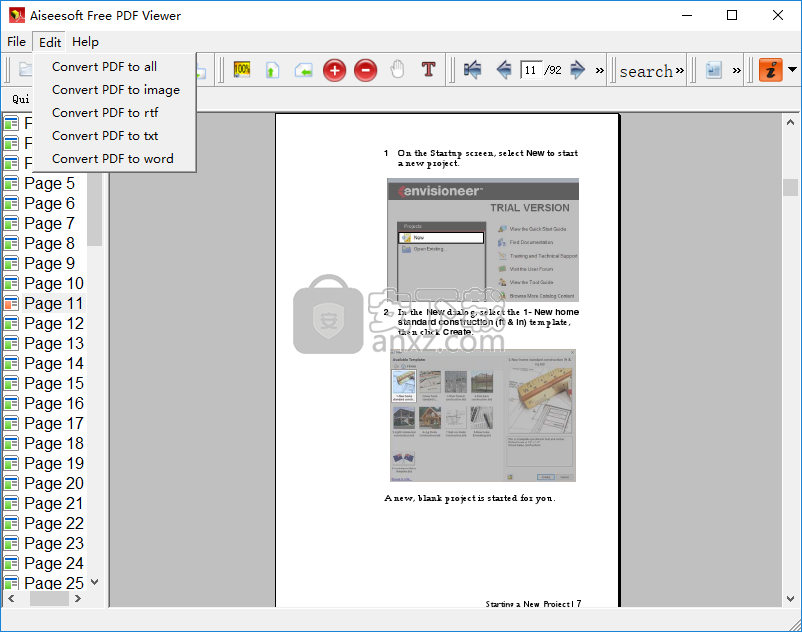Click the page view mode icon
This screenshot has height=632, width=802.
pyautogui.click(x=714, y=70)
